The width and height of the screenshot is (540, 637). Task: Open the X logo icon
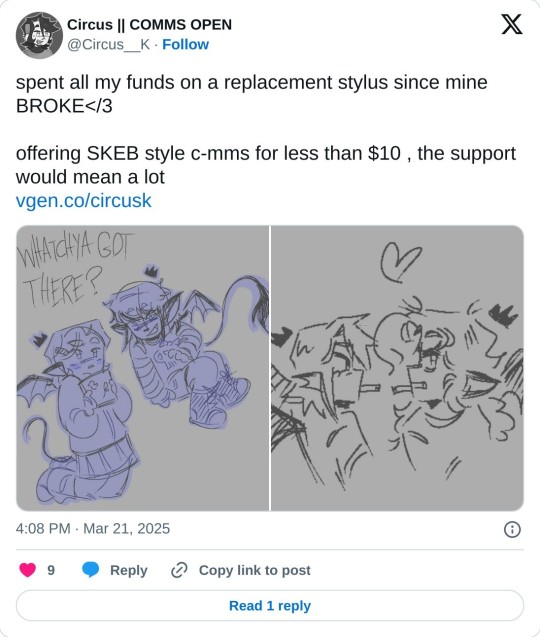pyautogui.click(x=512, y=24)
